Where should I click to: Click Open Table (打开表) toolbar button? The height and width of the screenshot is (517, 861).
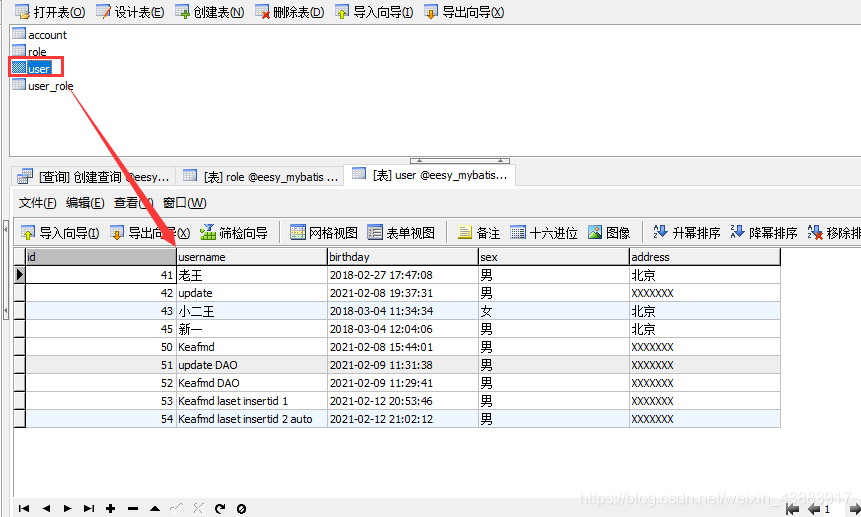point(49,12)
